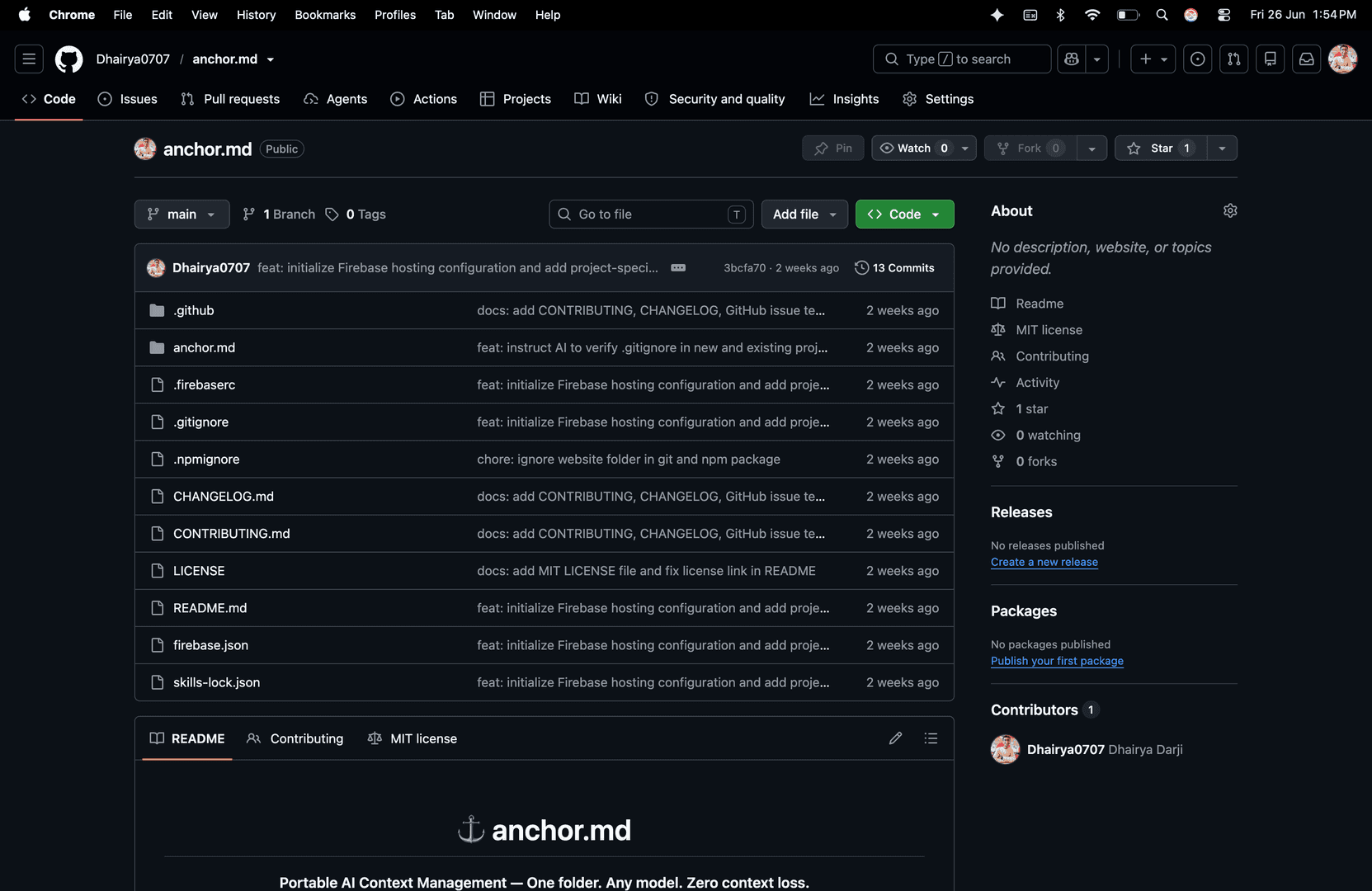Open the Apple menu

point(25,15)
